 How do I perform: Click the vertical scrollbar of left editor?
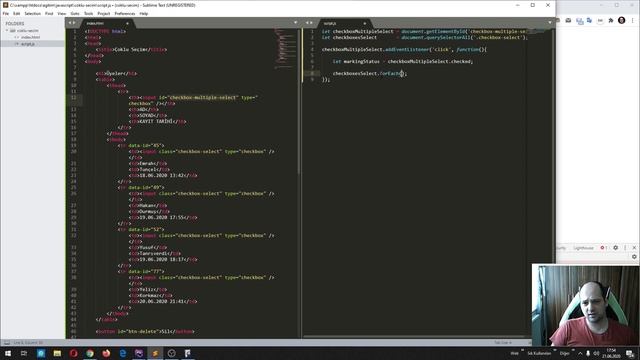point(299,102)
